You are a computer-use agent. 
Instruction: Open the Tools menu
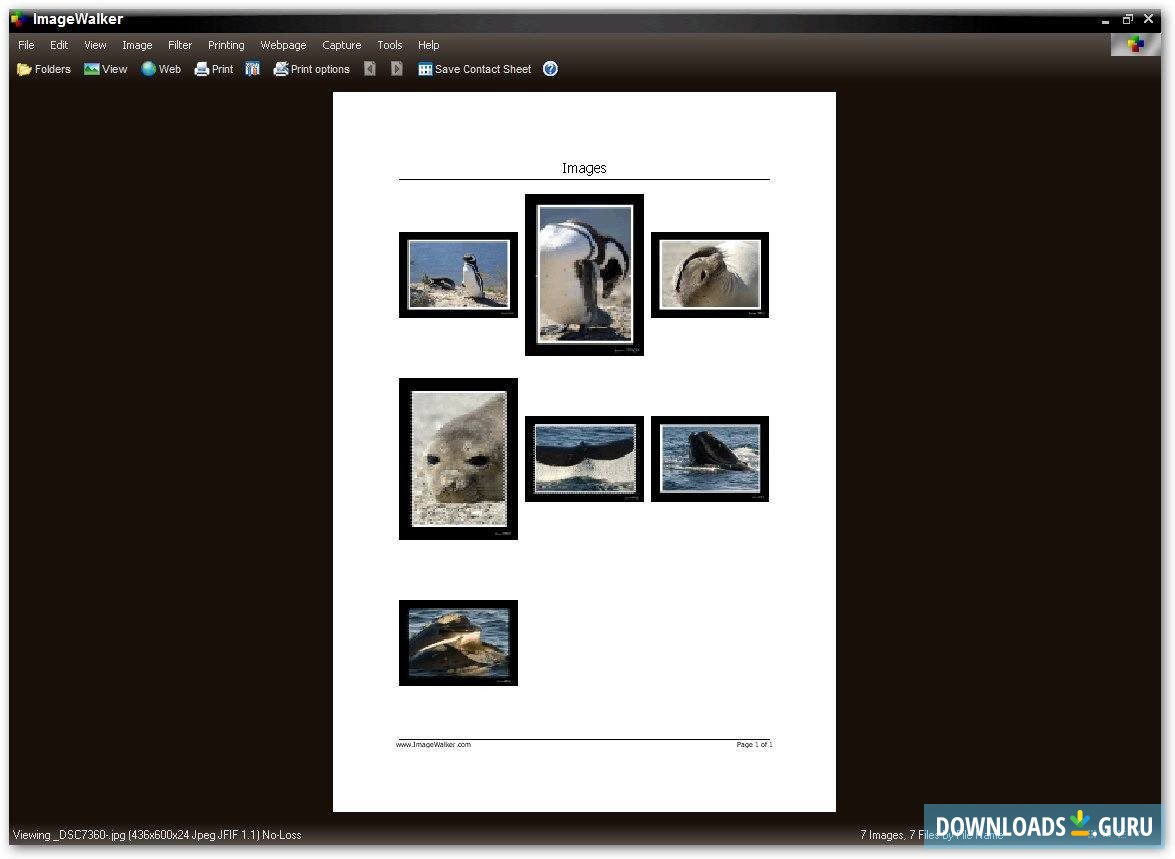[x=389, y=44]
